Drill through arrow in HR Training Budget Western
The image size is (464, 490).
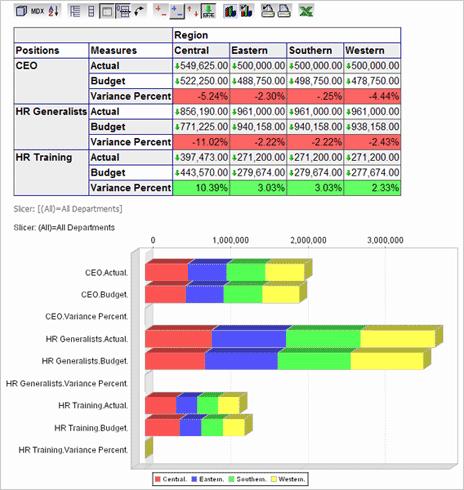(x=349, y=173)
